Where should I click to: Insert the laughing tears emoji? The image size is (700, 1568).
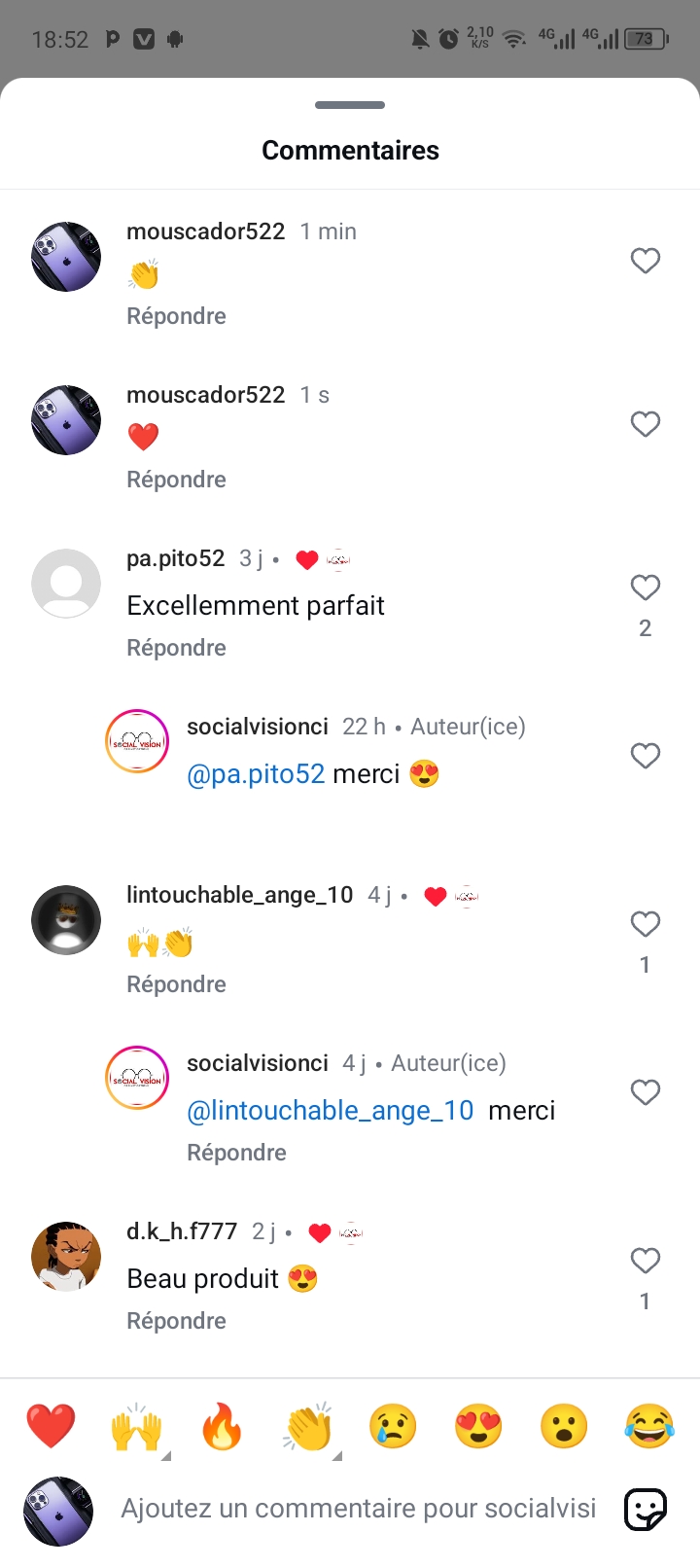pos(649,1427)
